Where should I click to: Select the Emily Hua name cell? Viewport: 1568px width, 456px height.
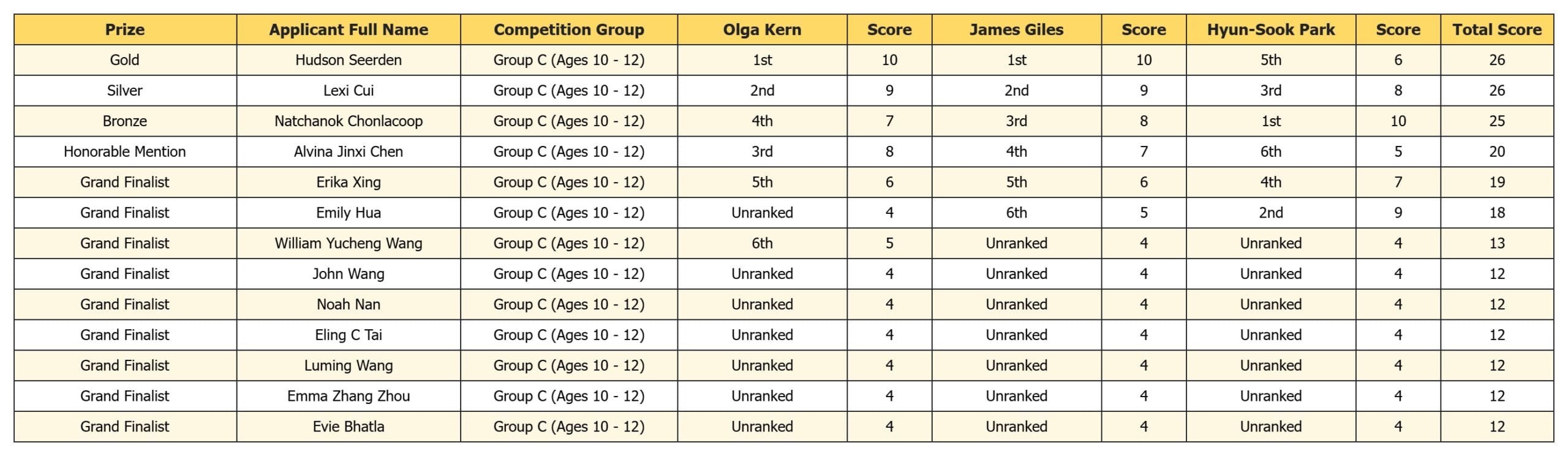[x=349, y=213]
